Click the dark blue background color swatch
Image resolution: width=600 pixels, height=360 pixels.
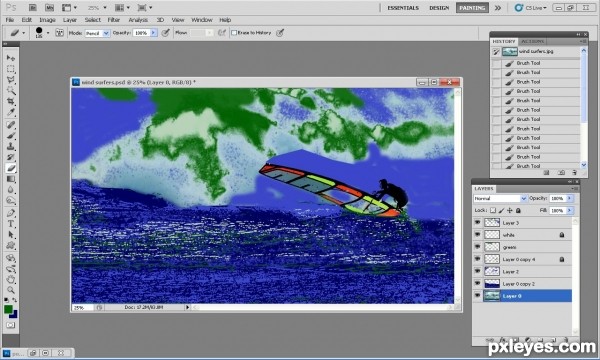pos(15,315)
